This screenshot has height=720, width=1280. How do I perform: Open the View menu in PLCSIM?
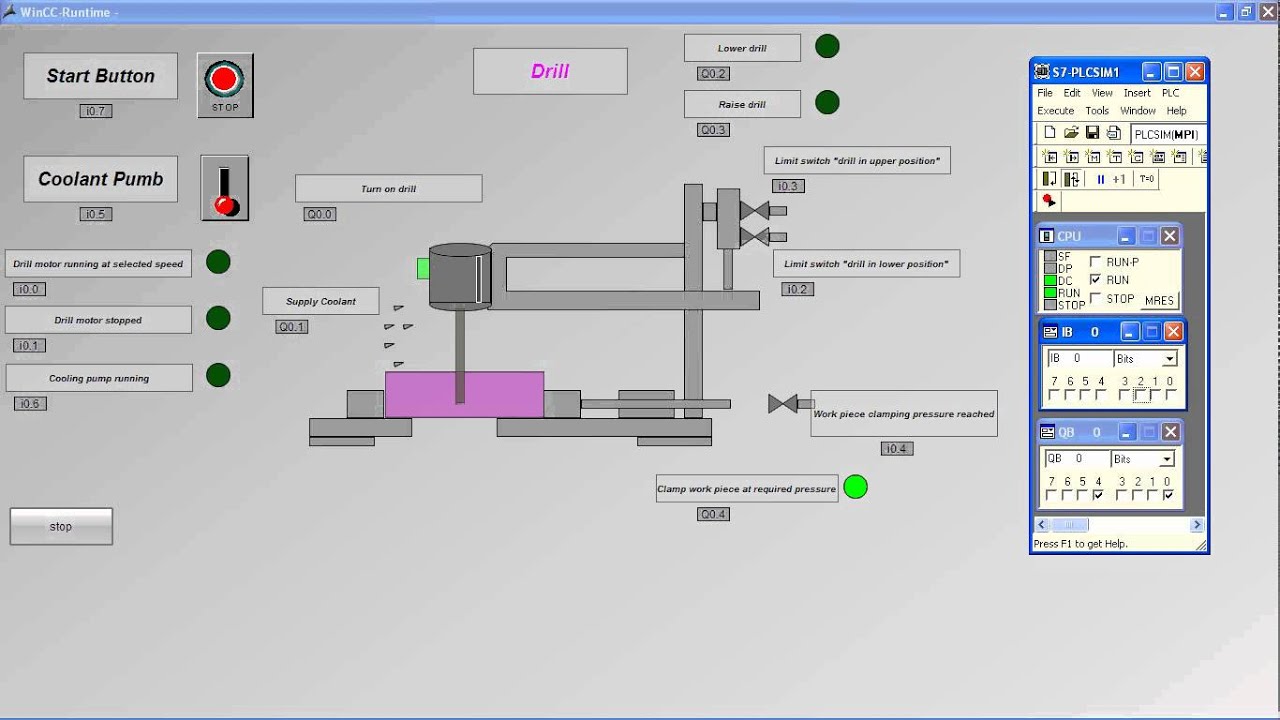pos(1102,93)
